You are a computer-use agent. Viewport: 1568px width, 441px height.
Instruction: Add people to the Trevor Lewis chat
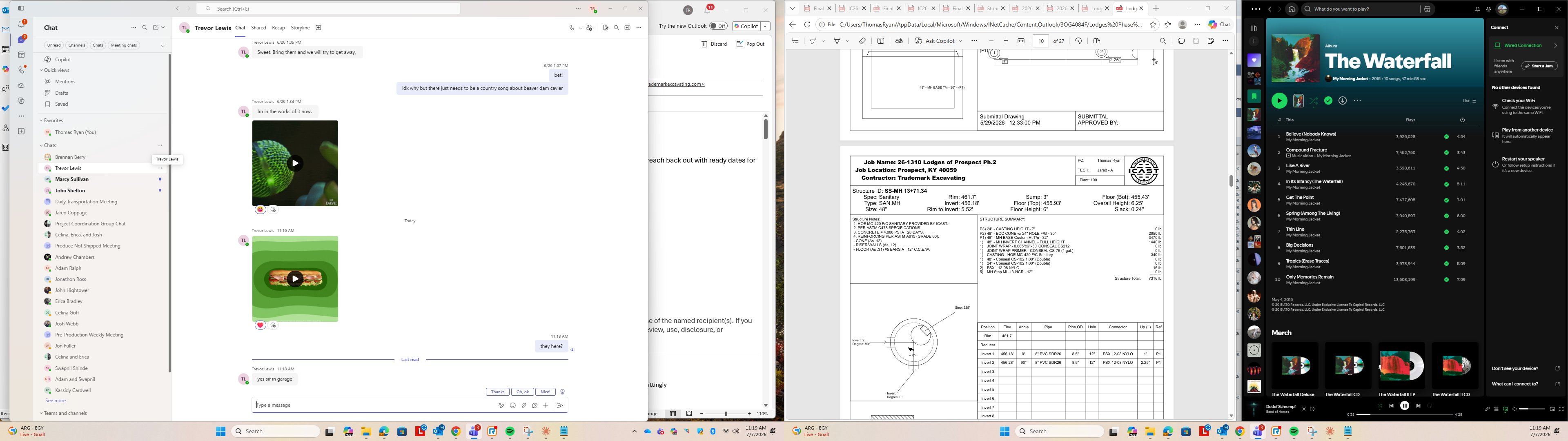589,27
